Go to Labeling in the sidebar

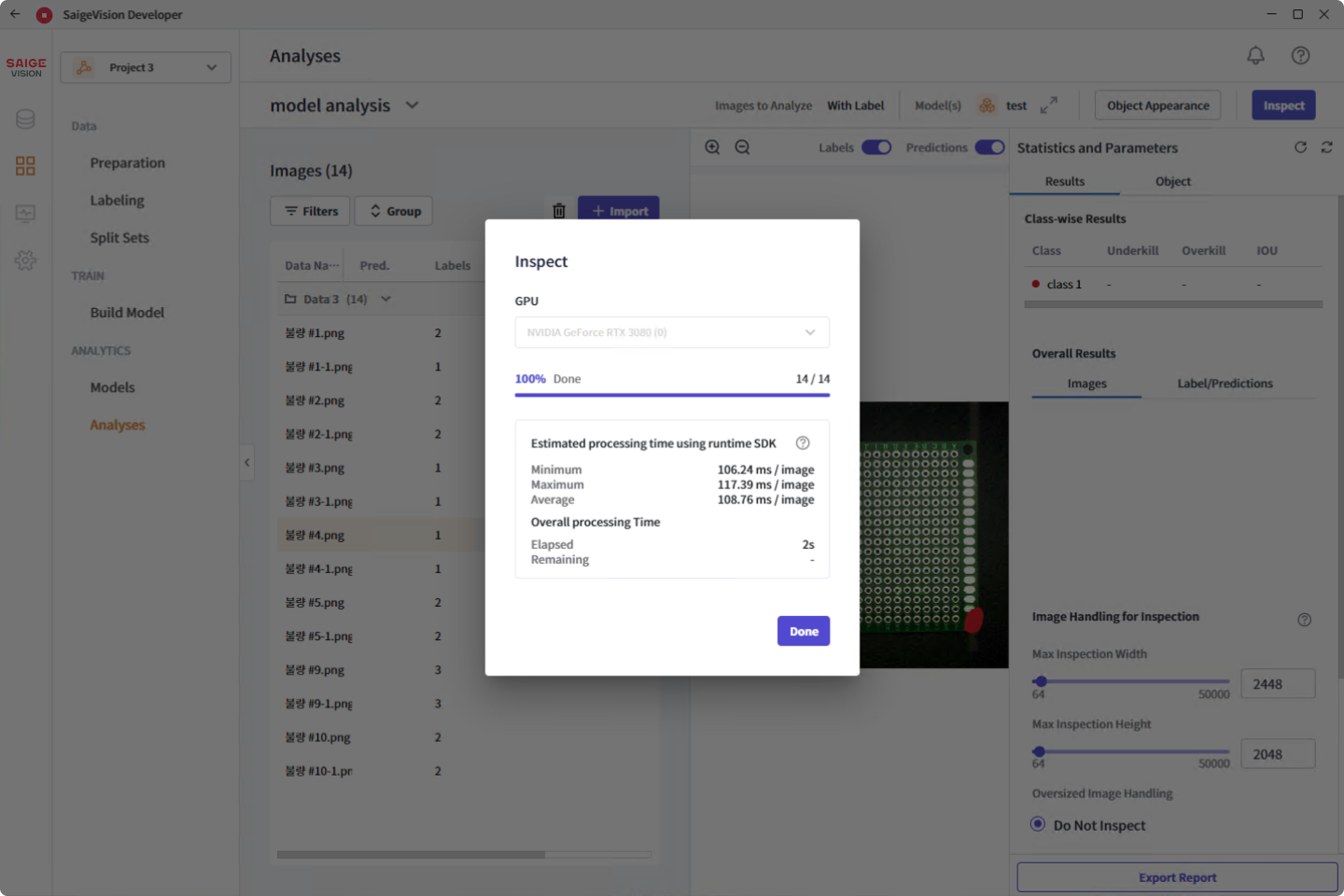(117, 200)
